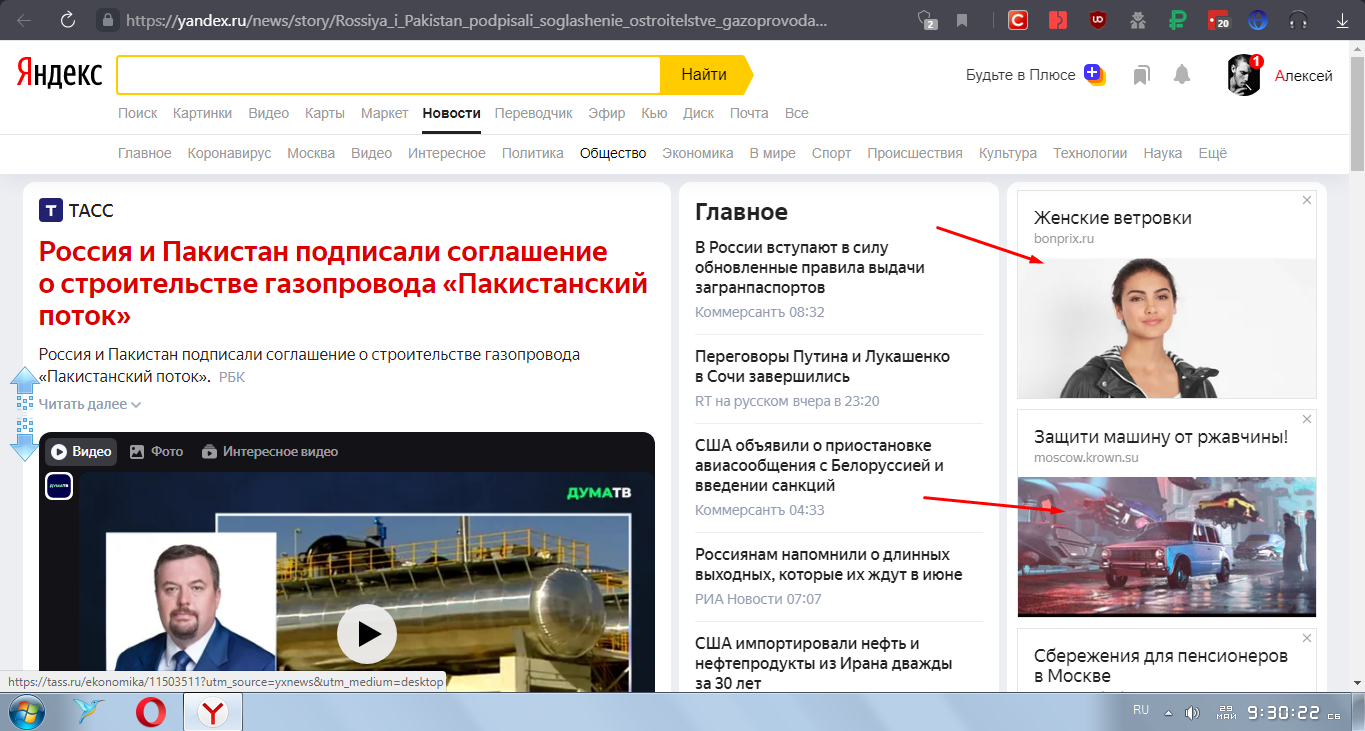Open the red C extension icon
The width and height of the screenshot is (1365, 731).
[1018, 19]
